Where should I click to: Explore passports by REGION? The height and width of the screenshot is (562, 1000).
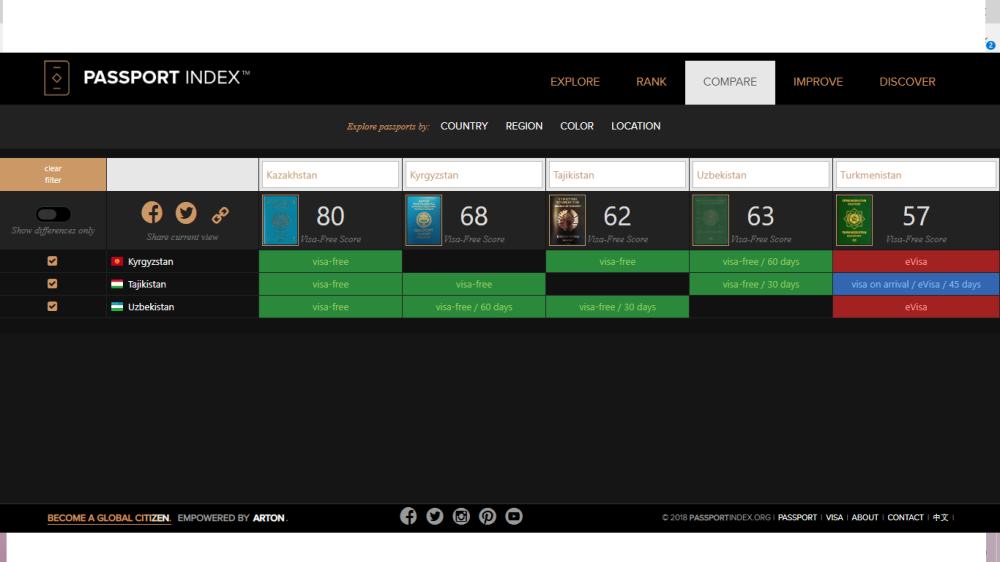[524, 126]
